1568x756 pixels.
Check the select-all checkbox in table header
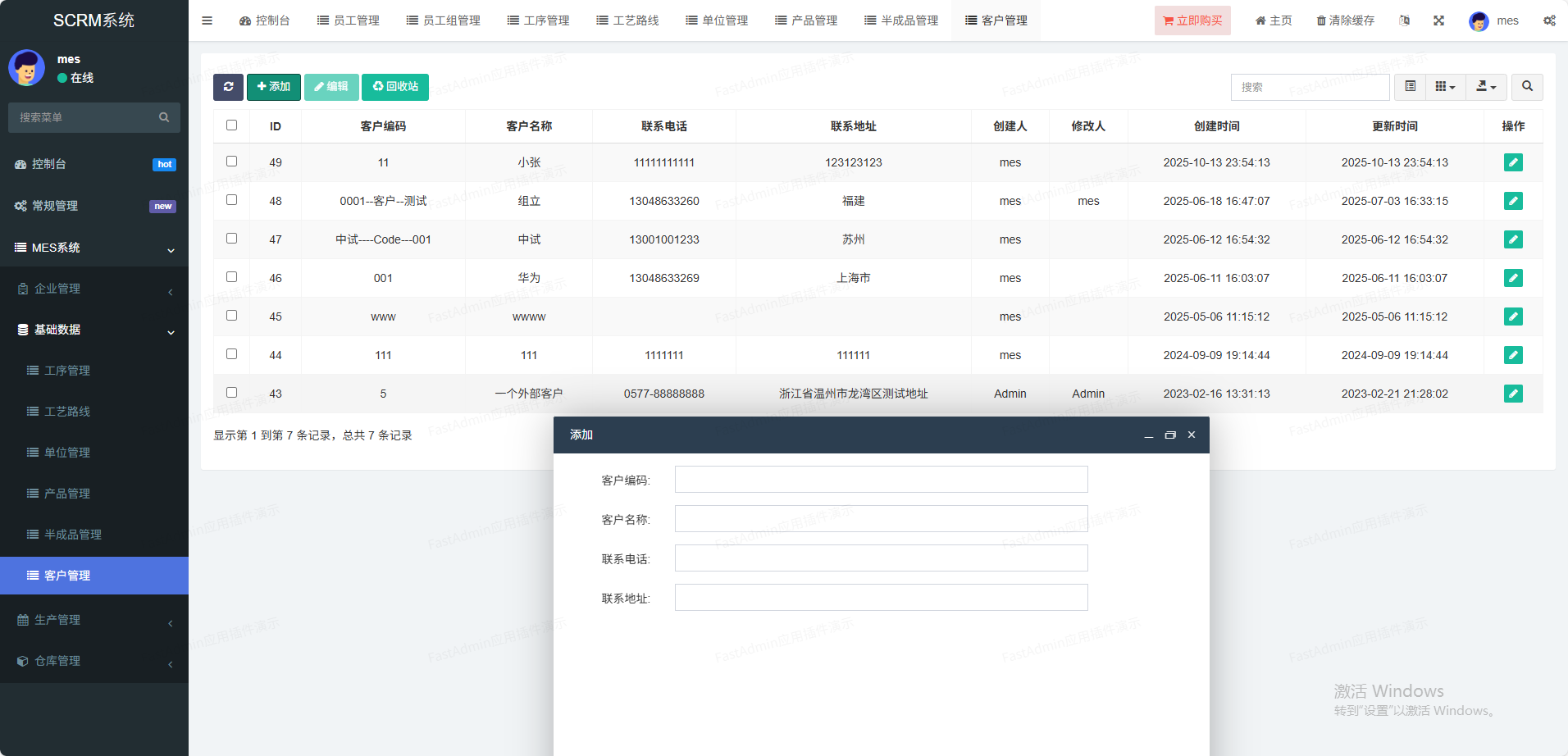tap(231, 125)
